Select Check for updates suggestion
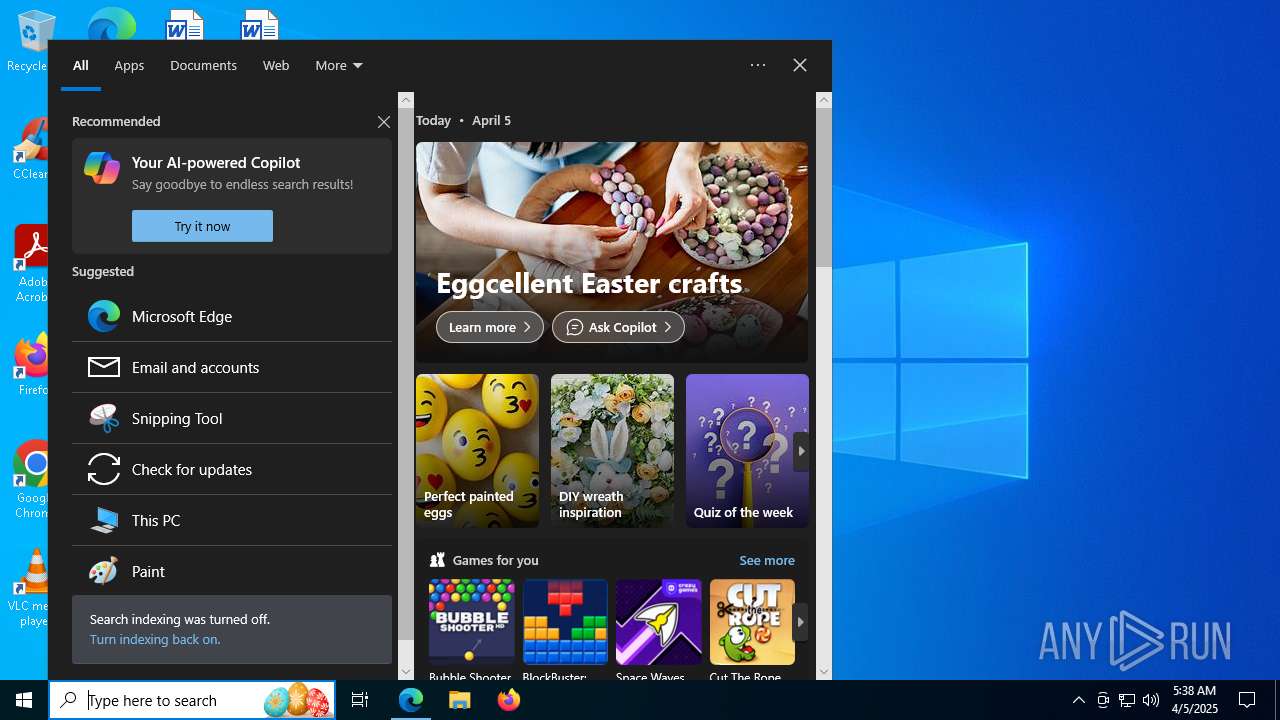Viewport: 1280px width, 720px height. pos(232,469)
